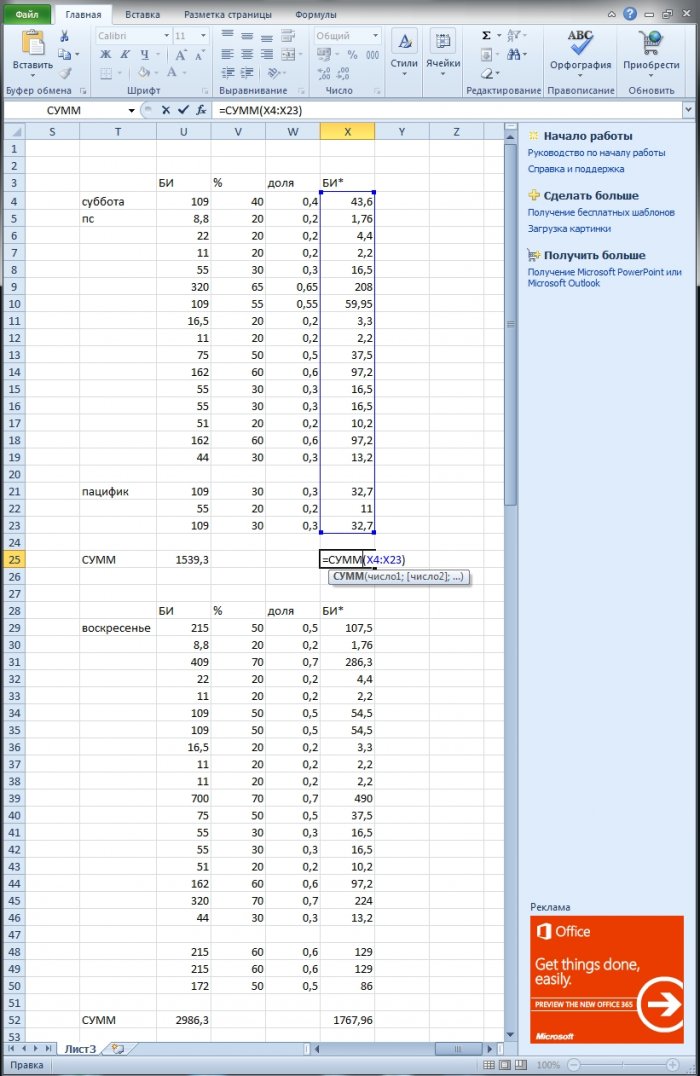Viewport: 700px width, 1076px height.
Task: Click the Format Painter brush icon
Action: tap(65, 73)
